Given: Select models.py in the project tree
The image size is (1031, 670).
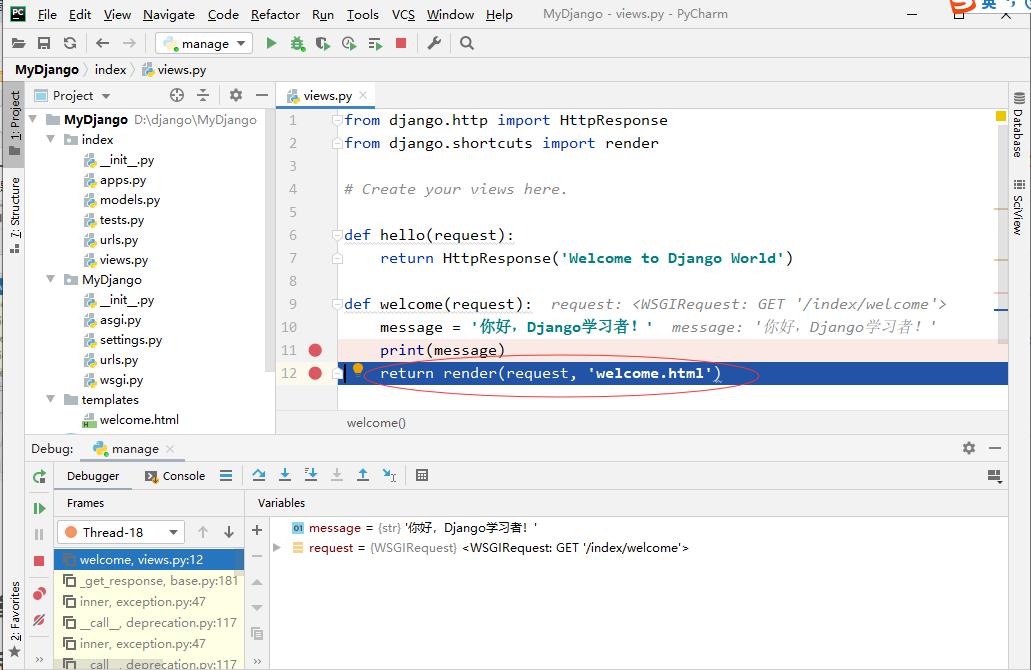Looking at the screenshot, I should 122,200.
